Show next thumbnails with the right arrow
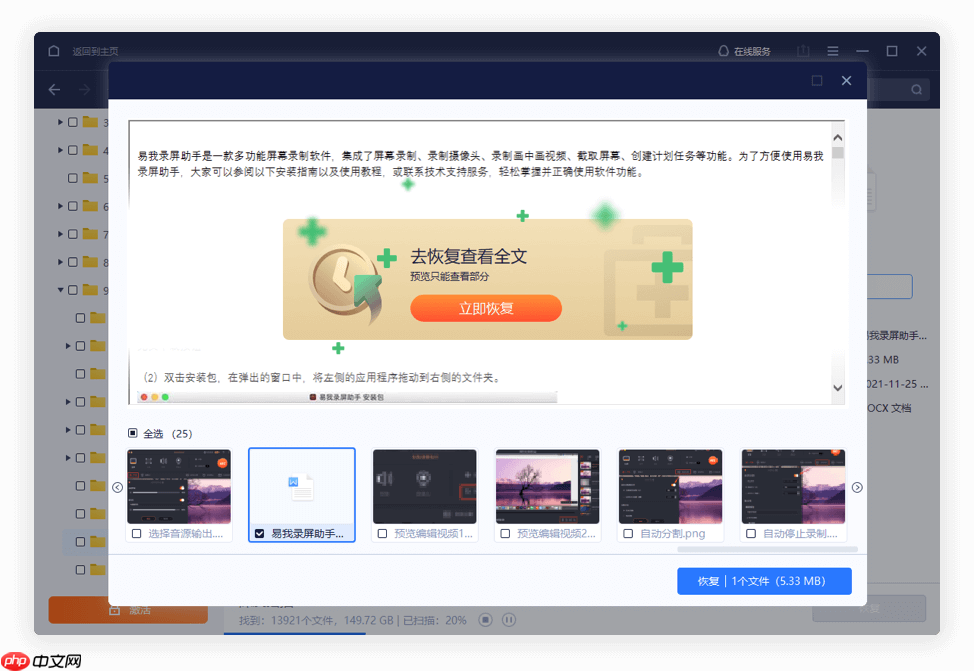This screenshot has height=671, width=974. click(x=857, y=488)
